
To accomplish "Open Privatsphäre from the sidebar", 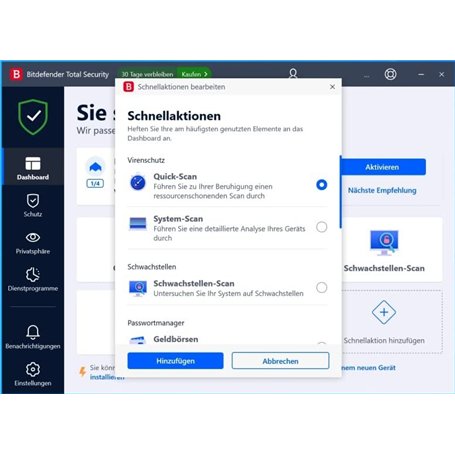I will (33, 242).
